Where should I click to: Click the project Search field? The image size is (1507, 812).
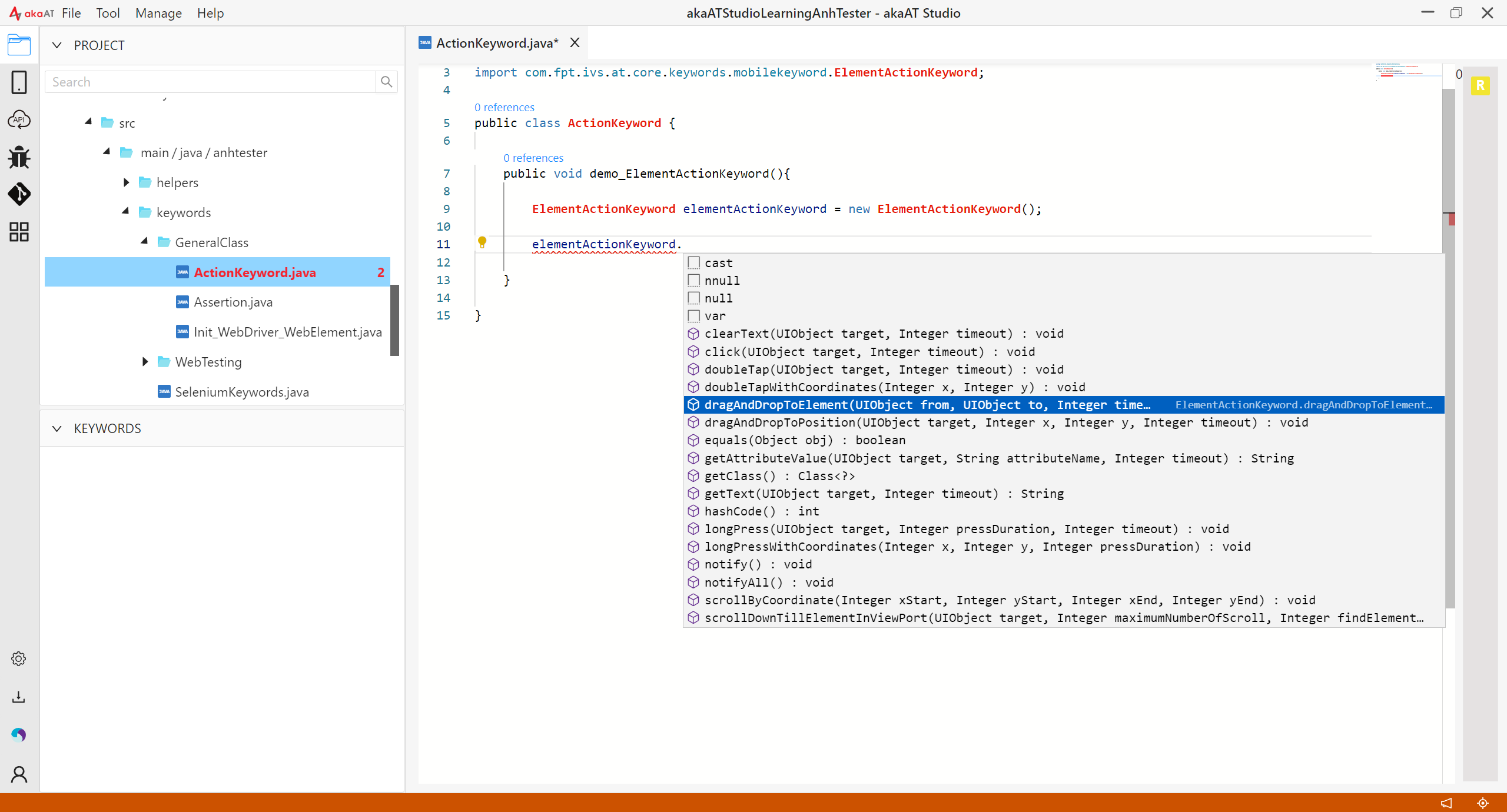point(210,82)
